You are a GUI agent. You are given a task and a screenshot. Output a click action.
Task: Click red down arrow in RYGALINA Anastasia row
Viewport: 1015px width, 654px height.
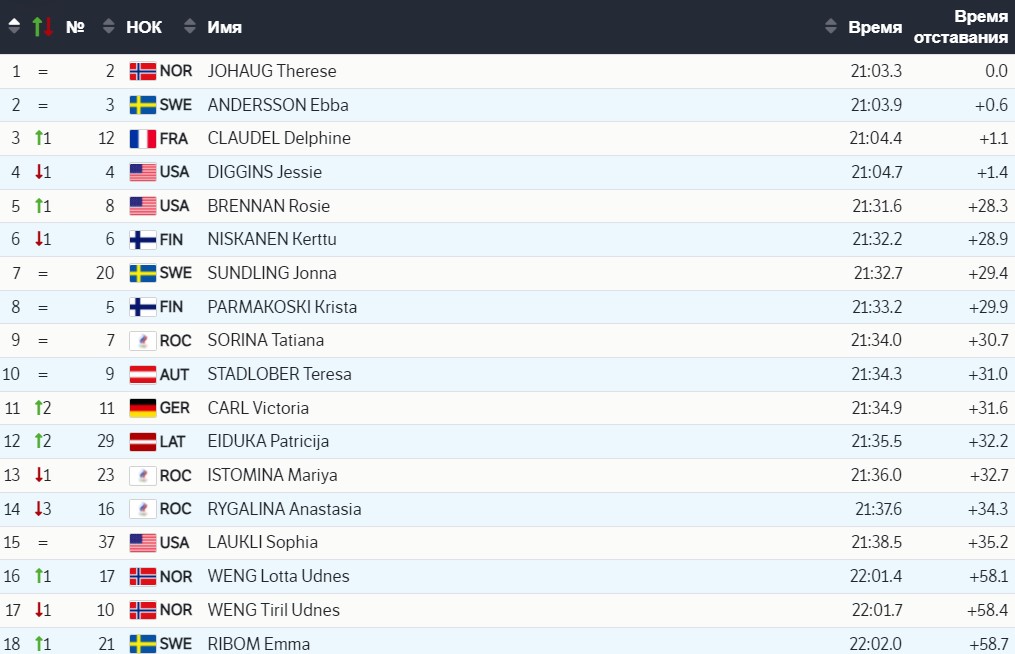pyautogui.click(x=39, y=509)
